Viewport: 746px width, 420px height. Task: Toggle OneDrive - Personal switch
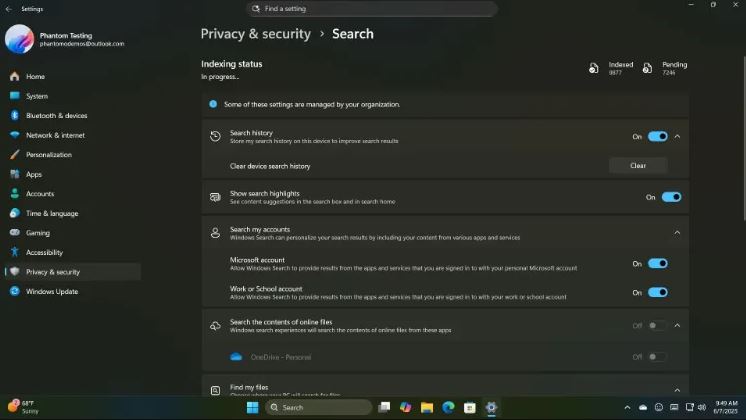click(658, 357)
